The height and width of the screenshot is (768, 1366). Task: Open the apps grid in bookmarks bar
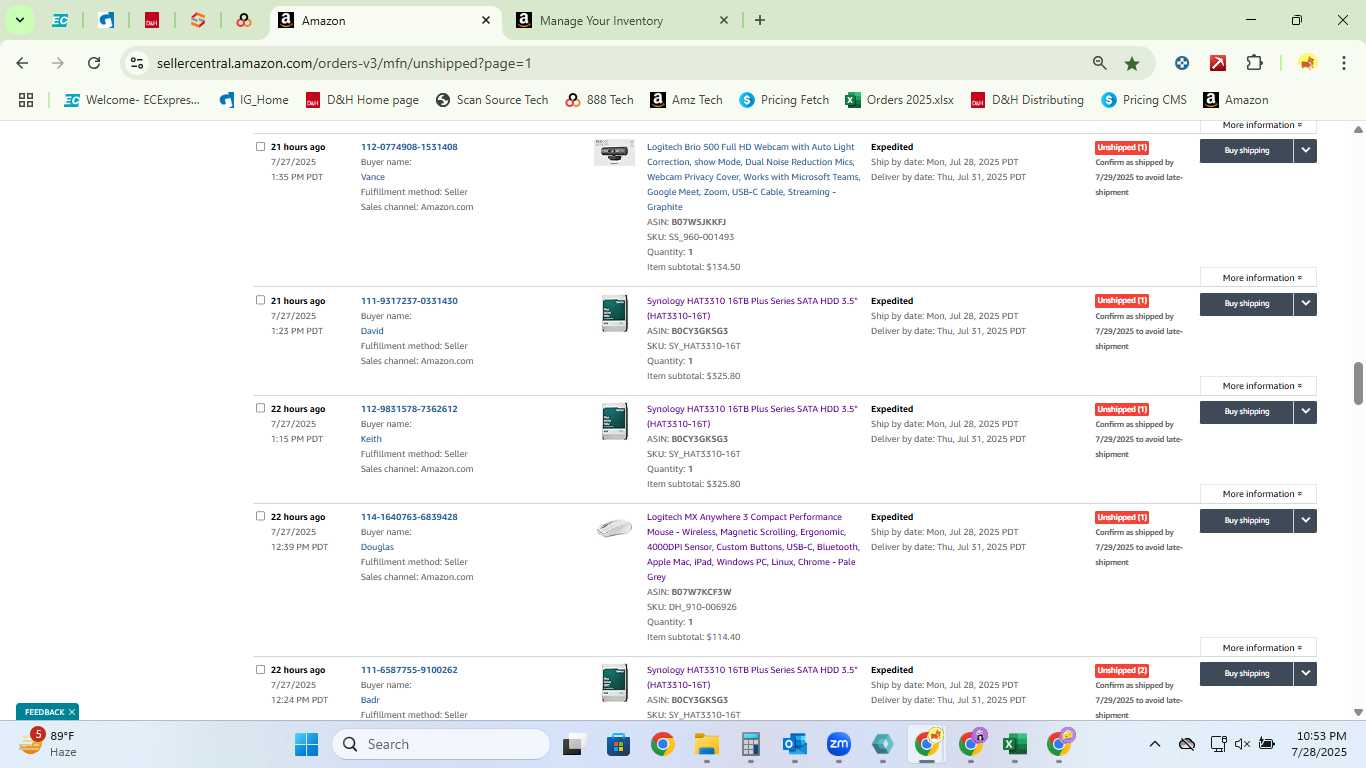[26, 100]
